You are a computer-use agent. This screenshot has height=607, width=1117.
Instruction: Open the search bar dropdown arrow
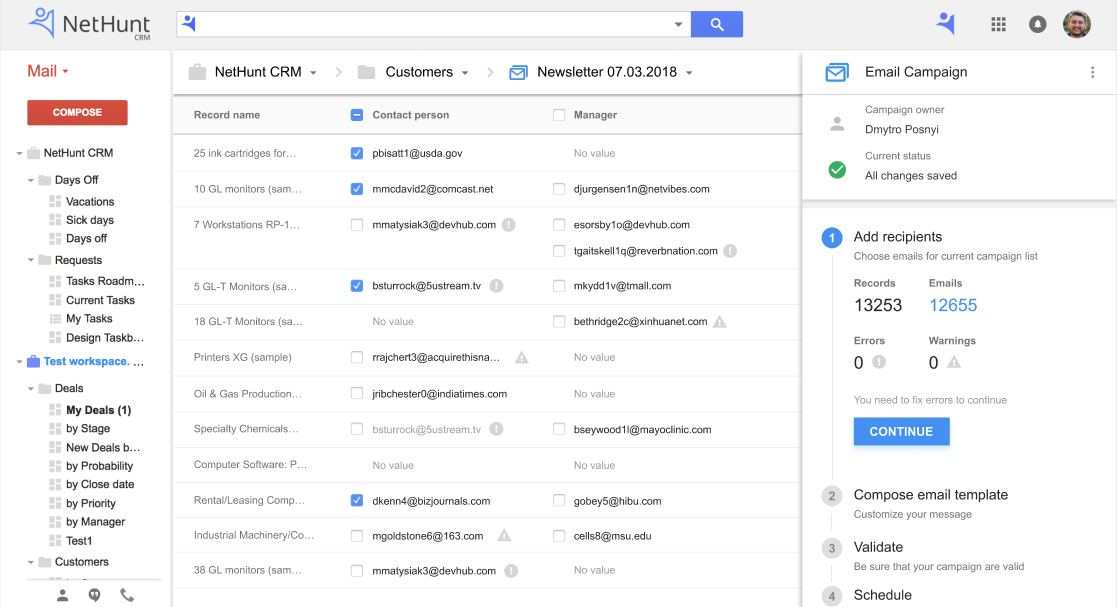click(678, 24)
